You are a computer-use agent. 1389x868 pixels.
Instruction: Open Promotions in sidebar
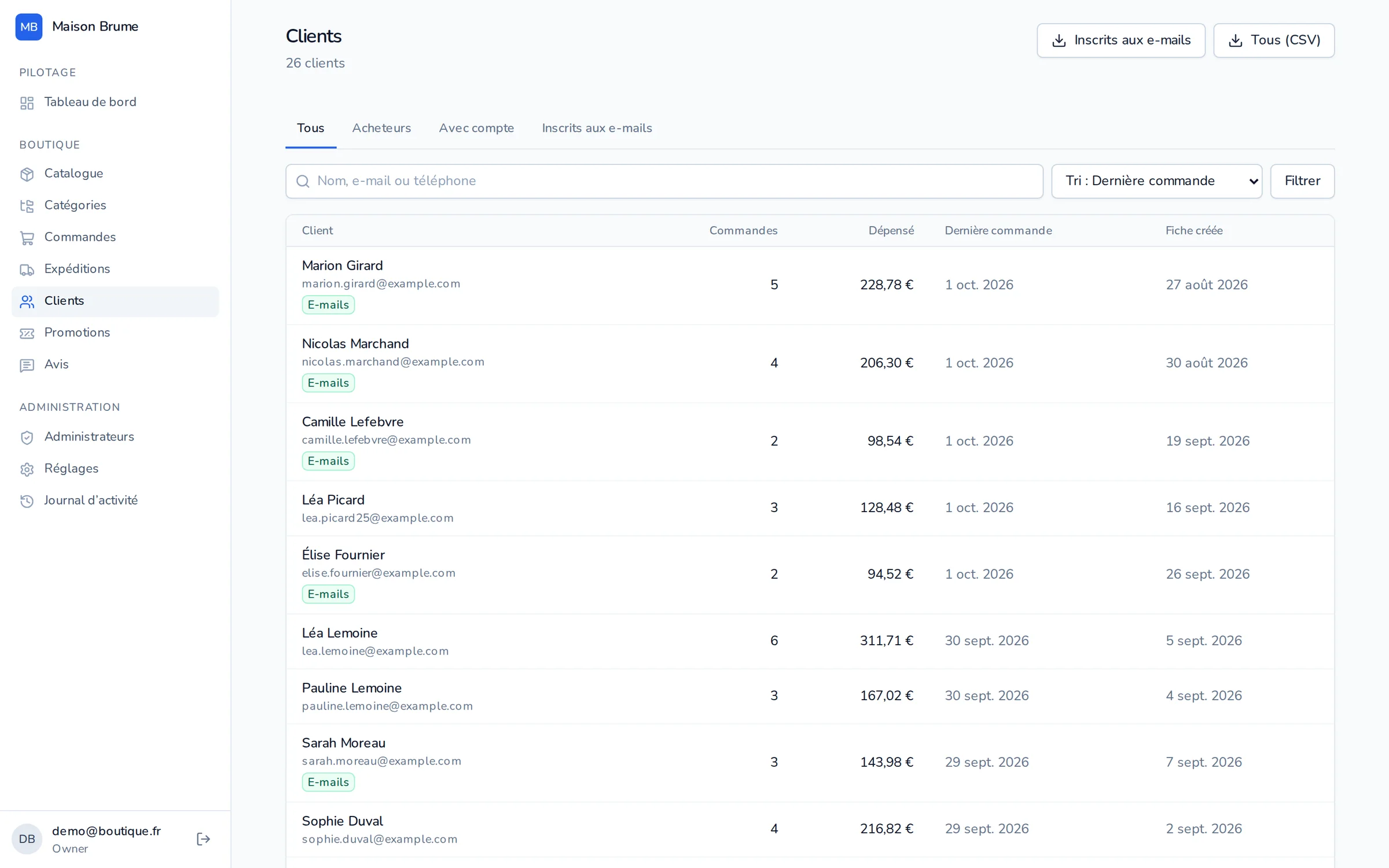[x=115, y=333]
